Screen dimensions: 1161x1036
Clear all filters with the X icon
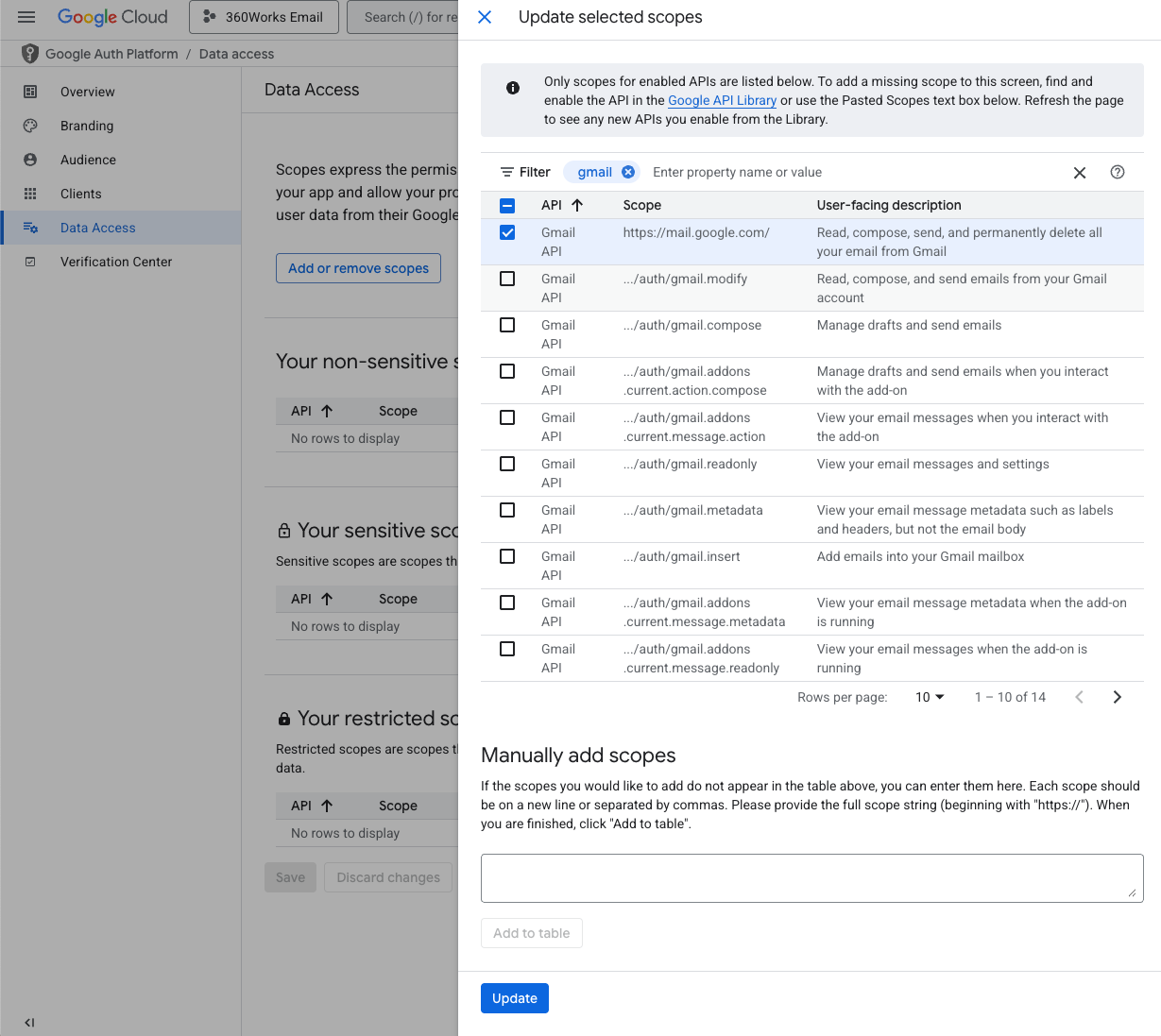[x=1080, y=173]
